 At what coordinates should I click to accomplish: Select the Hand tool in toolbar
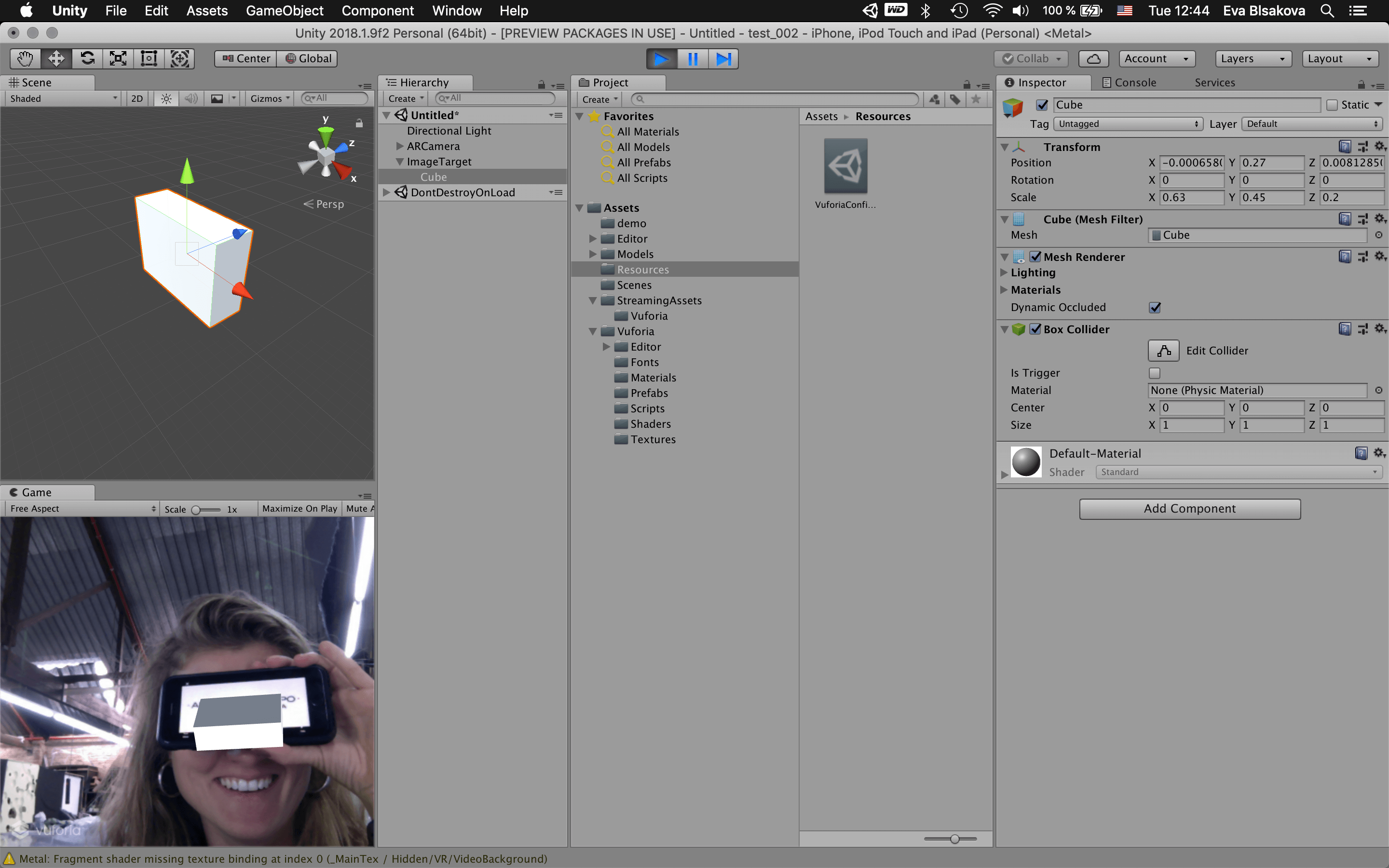pyautogui.click(x=25, y=58)
